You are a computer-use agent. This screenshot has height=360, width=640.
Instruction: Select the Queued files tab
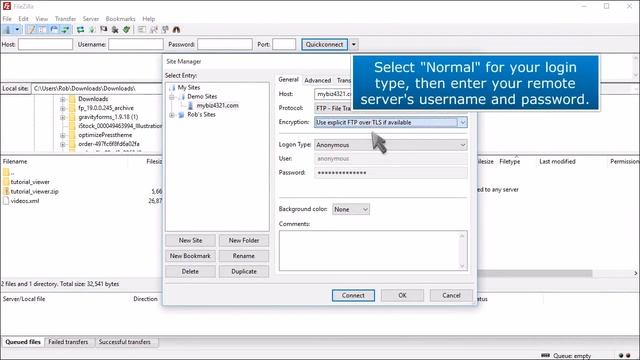pos(23,342)
